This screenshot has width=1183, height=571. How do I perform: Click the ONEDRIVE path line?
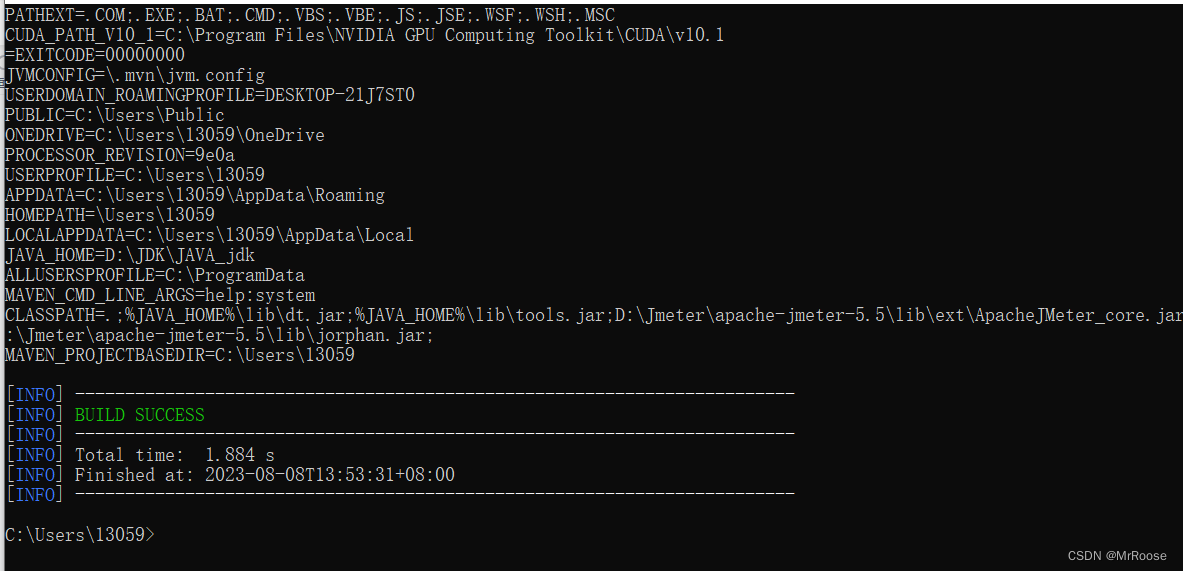tap(164, 135)
